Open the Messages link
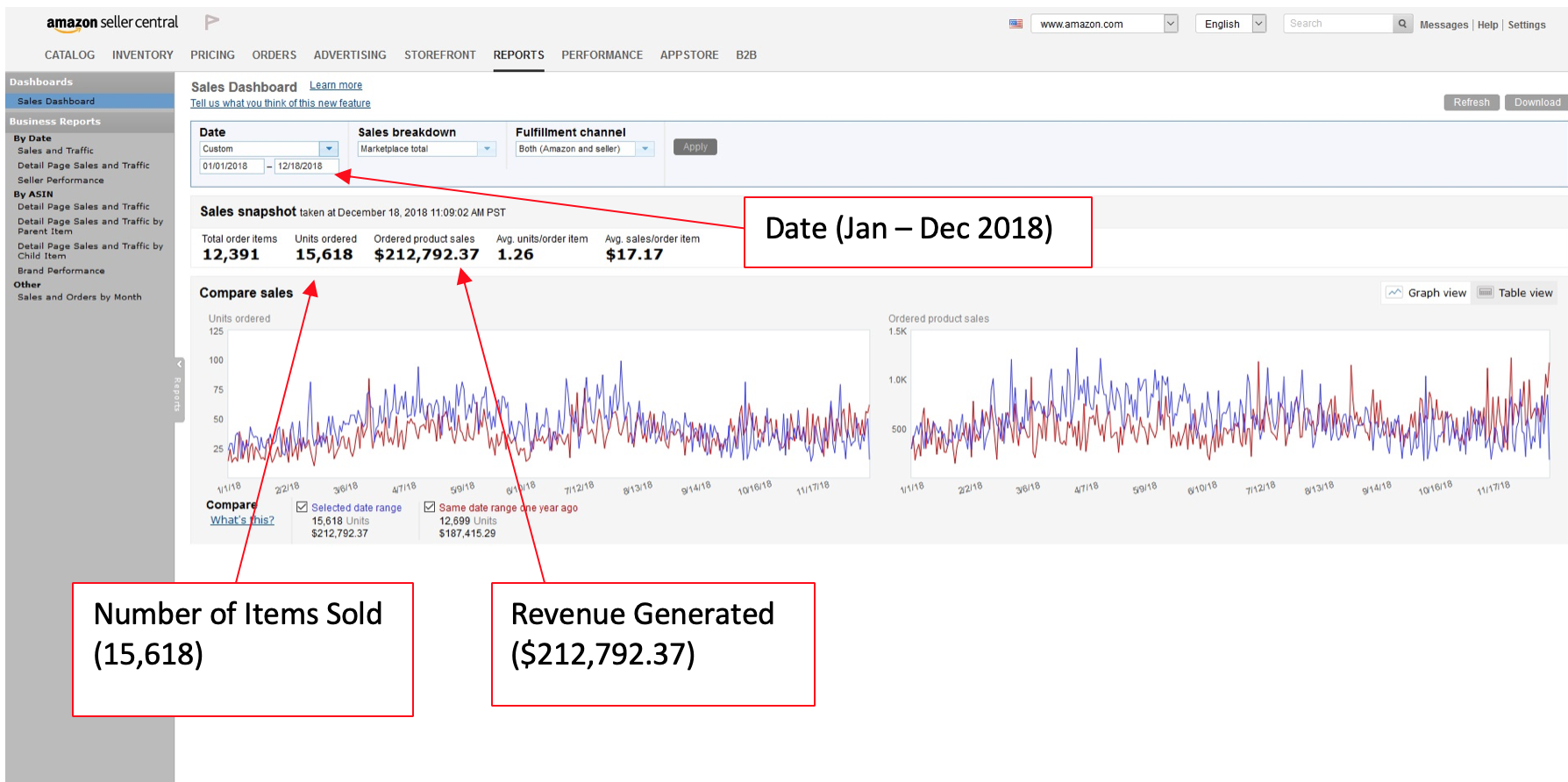 coord(1443,25)
